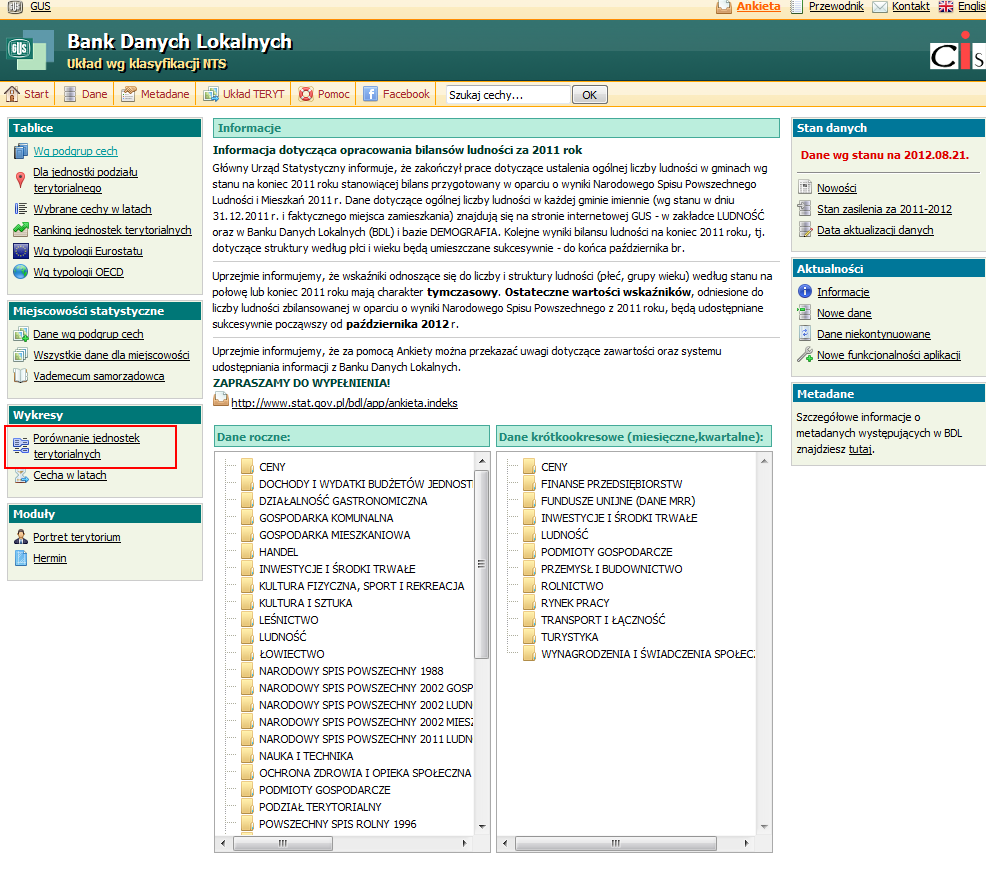Expand the yearly CENY folder
The image size is (986, 885).
pos(247,467)
